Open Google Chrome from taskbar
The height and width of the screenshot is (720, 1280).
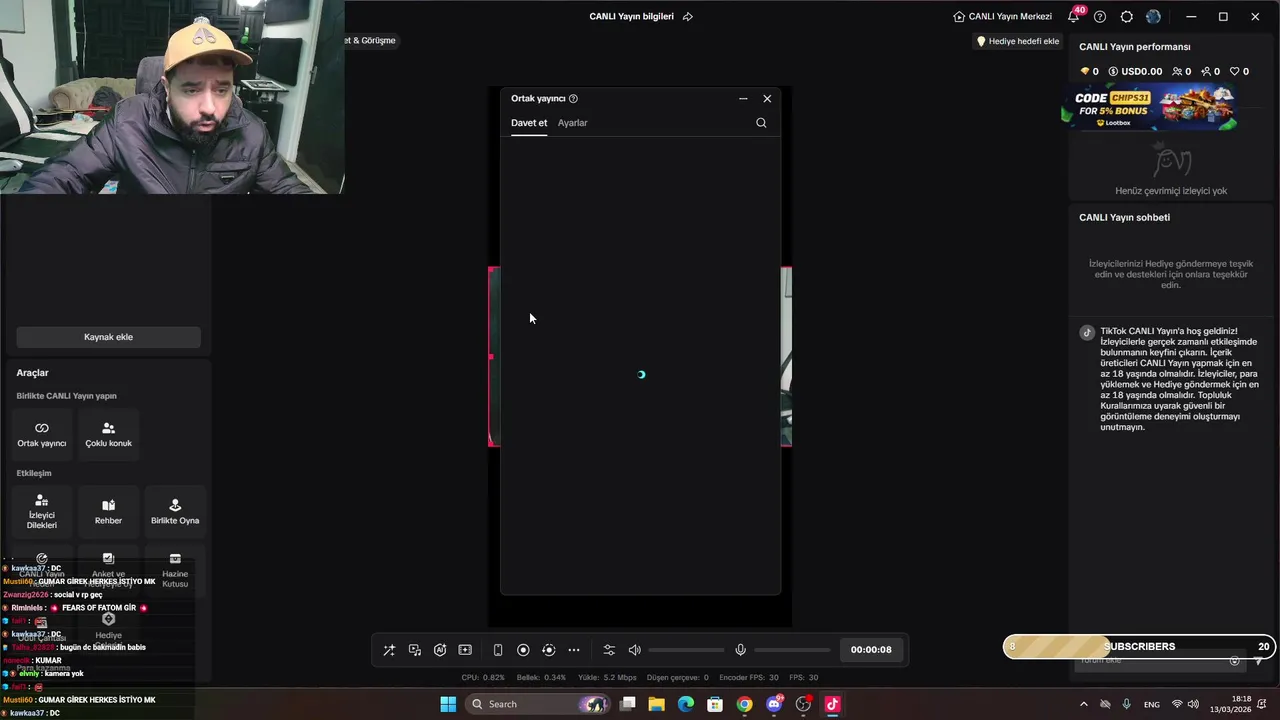pos(744,704)
